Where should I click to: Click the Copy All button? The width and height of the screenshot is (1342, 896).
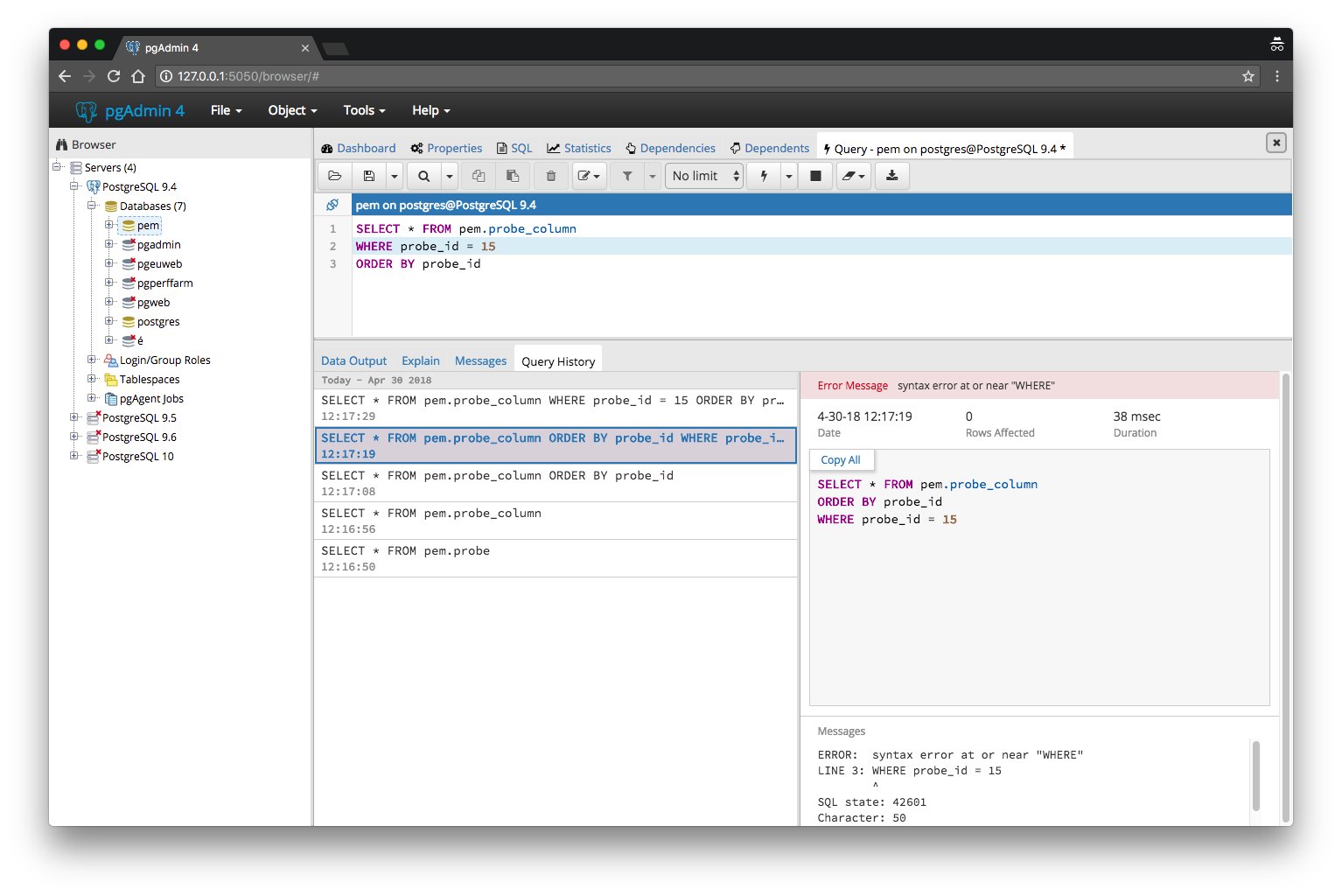point(841,459)
